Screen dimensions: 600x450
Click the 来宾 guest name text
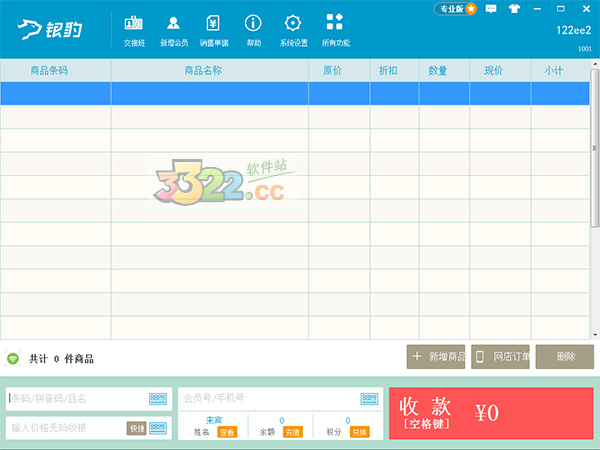coord(214,420)
